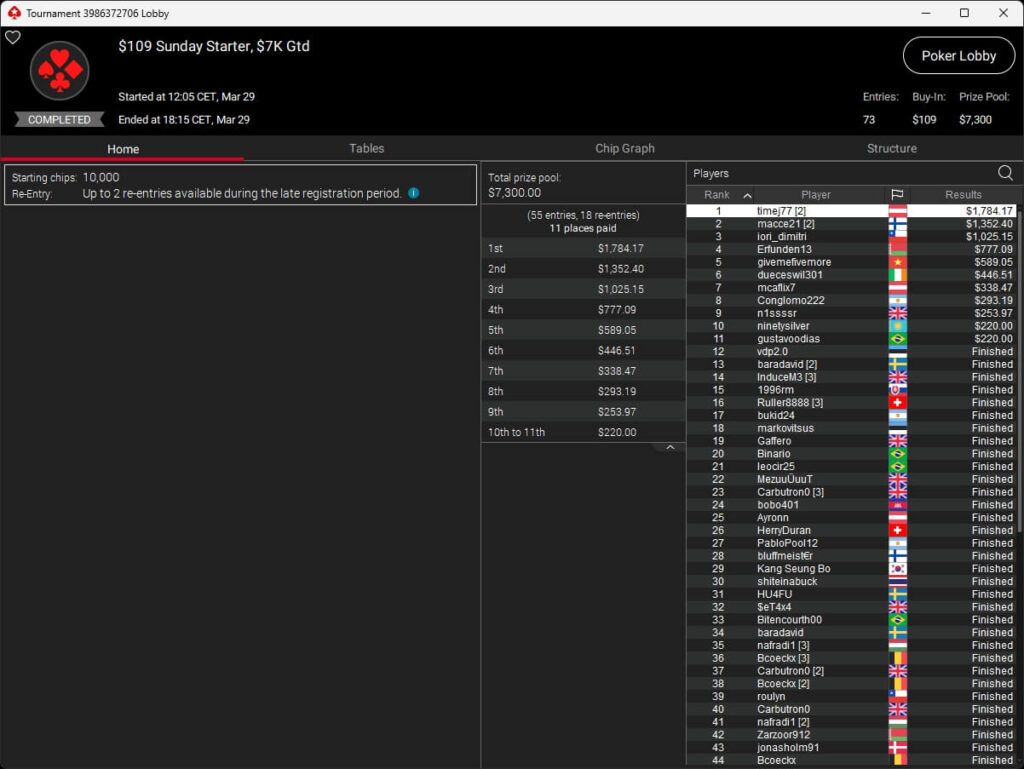Sort by the Player column header

(x=815, y=195)
